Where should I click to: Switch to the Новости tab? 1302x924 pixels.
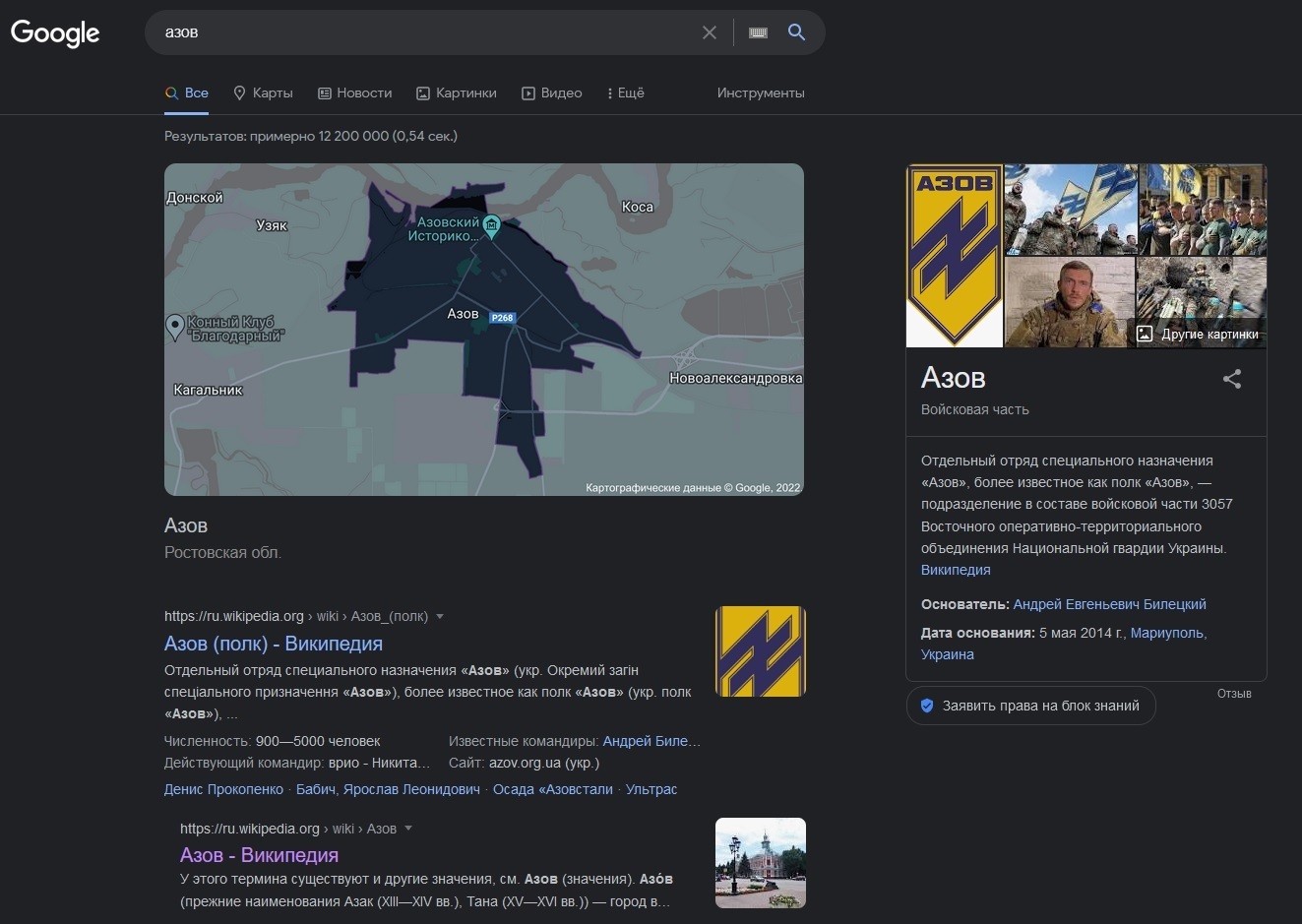[354, 93]
